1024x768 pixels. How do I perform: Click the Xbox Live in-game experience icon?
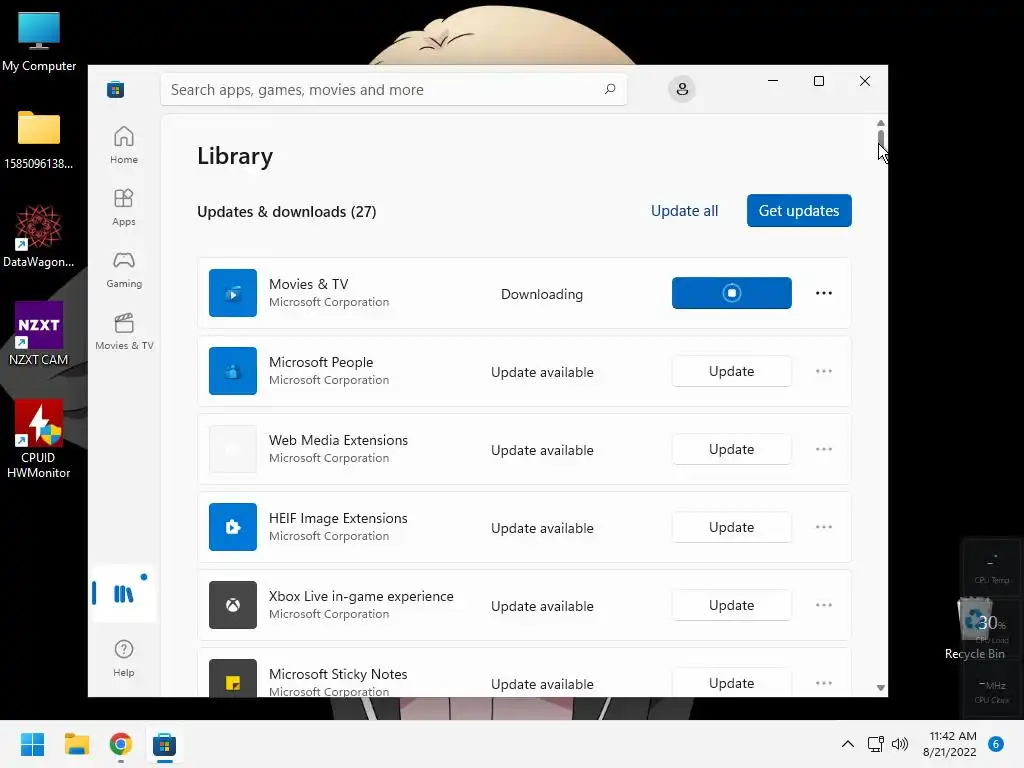click(x=232, y=605)
